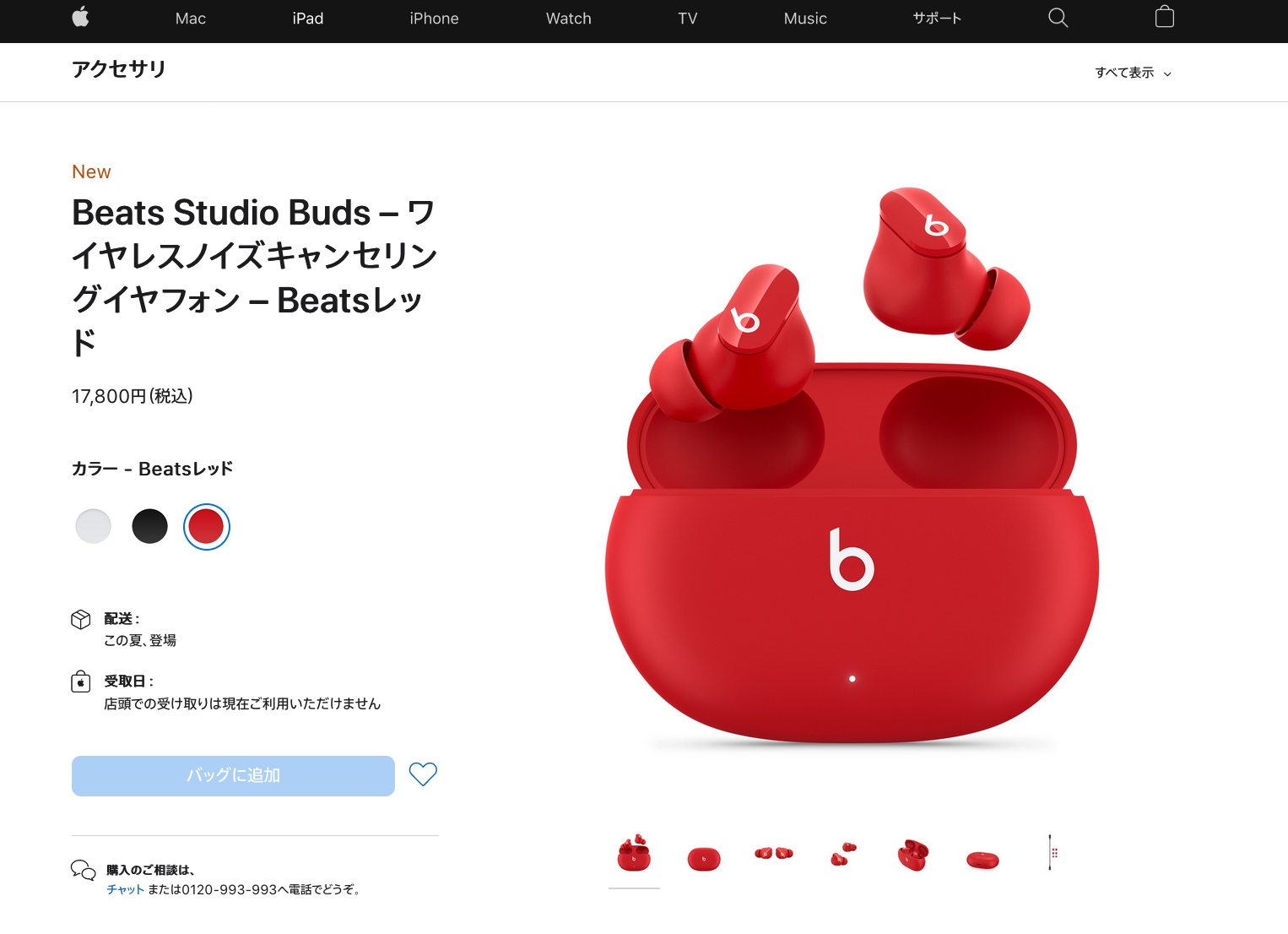Click the Apple logo icon
The height and width of the screenshot is (934, 1288).
pyautogui.click(x=81, y=17)
